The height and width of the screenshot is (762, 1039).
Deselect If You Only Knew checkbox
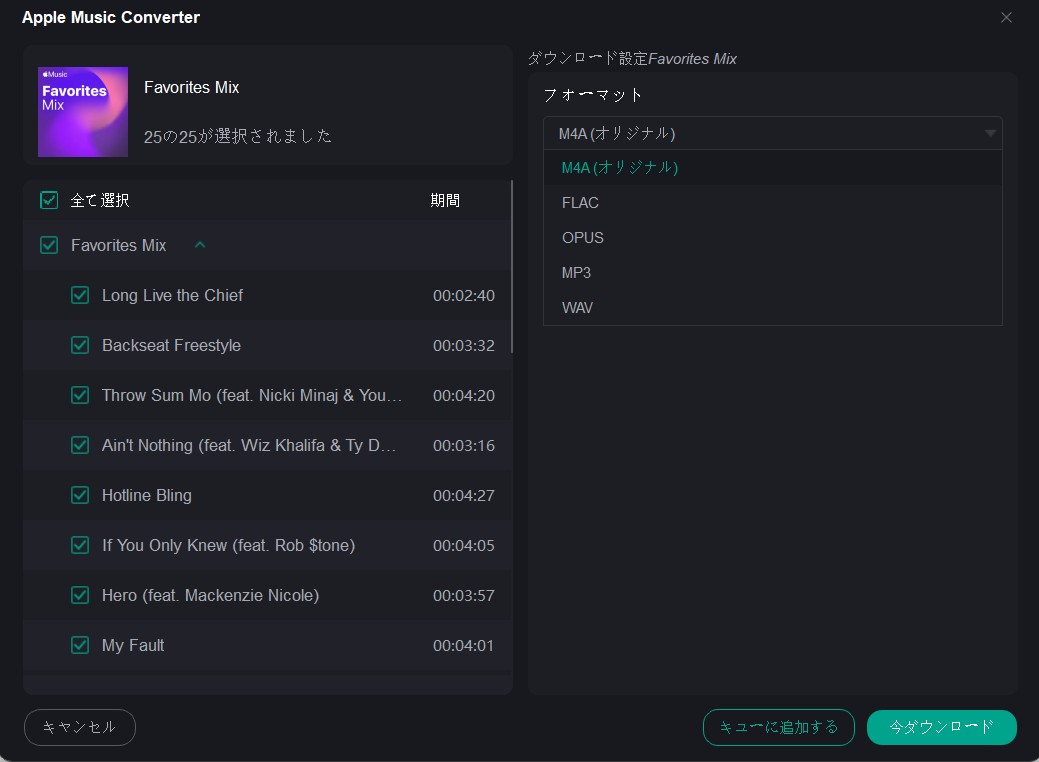point(80,545)
